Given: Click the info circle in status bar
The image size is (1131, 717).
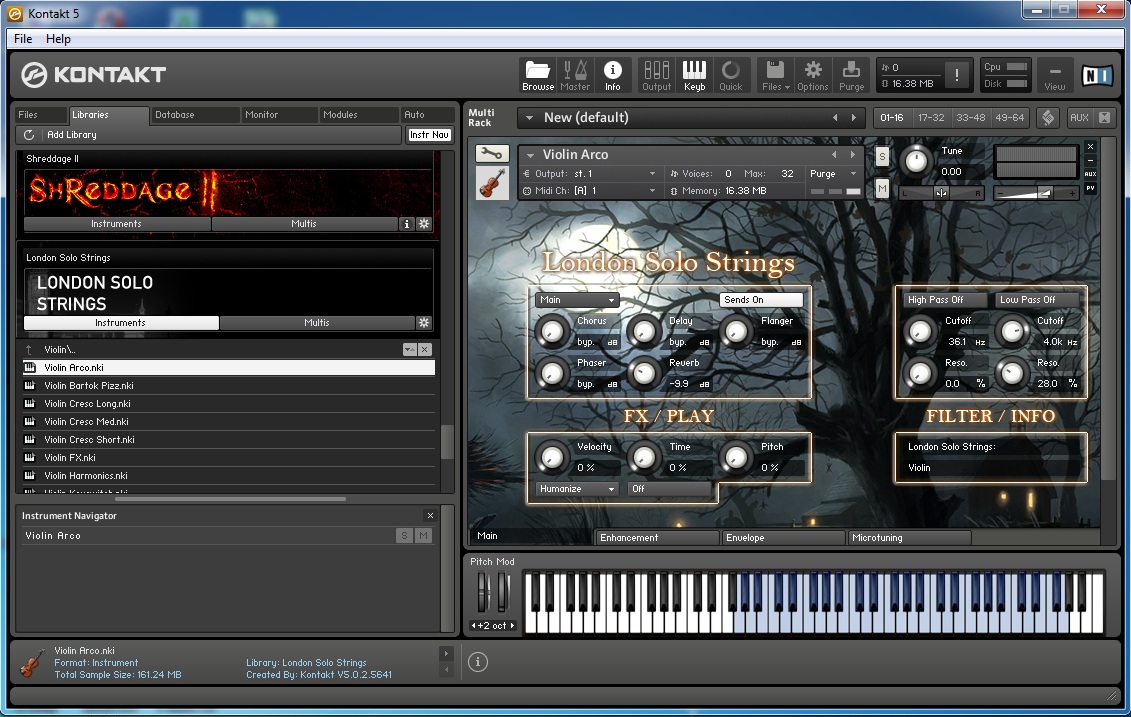Looking at the screenshot, I should tap(478, 661).
